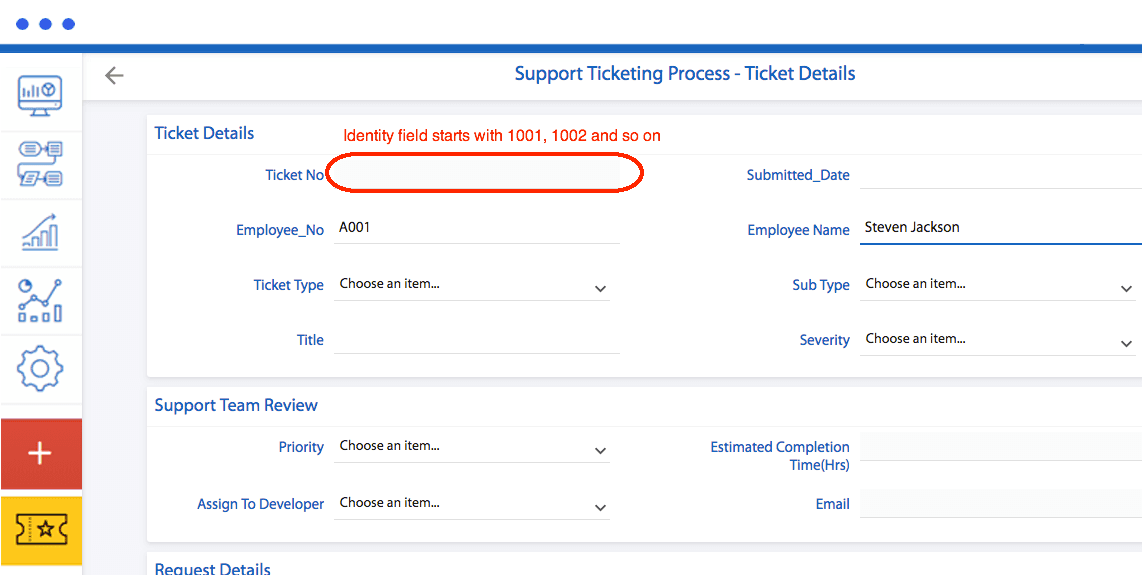Click the Estimated Completion Time field
The image size is (1142, 575).
pyautogui.click(x=998, y=447)
